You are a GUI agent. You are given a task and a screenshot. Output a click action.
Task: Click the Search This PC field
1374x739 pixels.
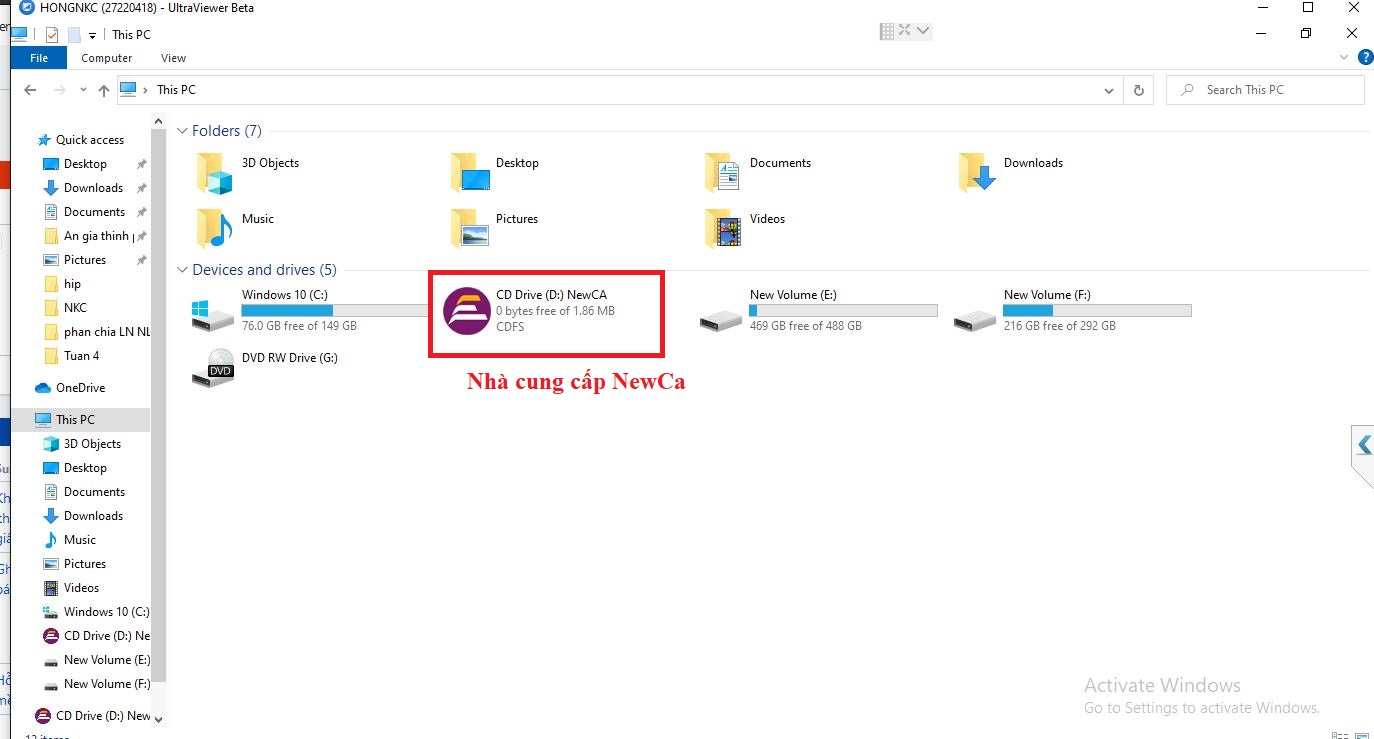(1265, 90)
